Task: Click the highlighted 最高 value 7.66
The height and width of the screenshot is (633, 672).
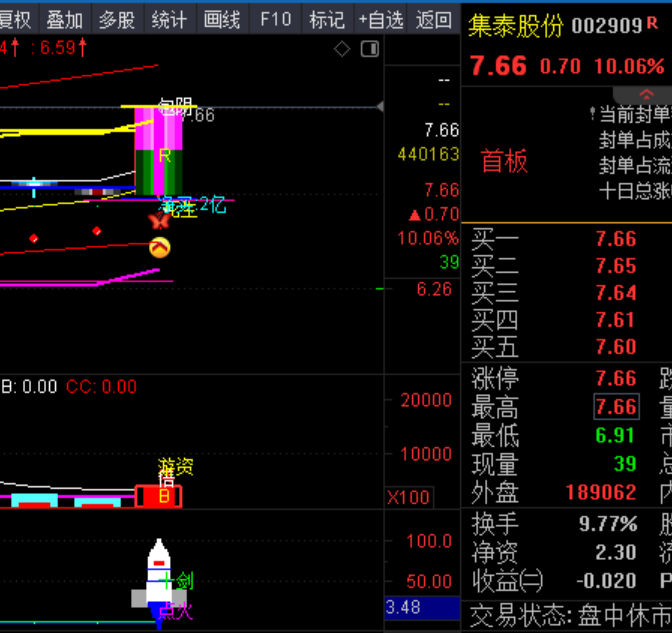Action: tap(616, 406)
